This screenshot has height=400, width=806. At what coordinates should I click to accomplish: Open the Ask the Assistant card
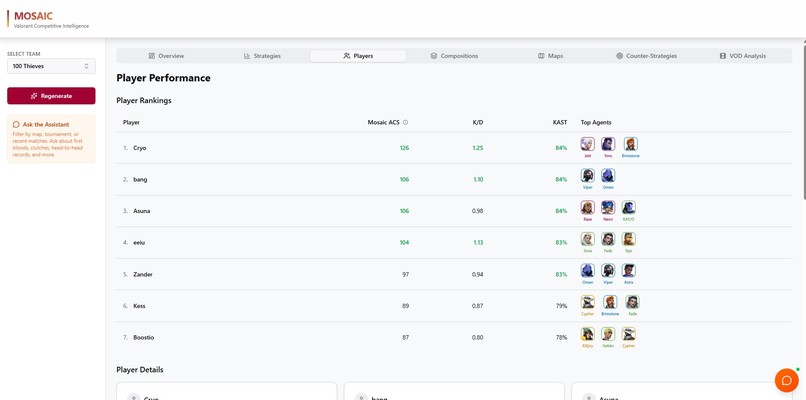coord(51,139)
